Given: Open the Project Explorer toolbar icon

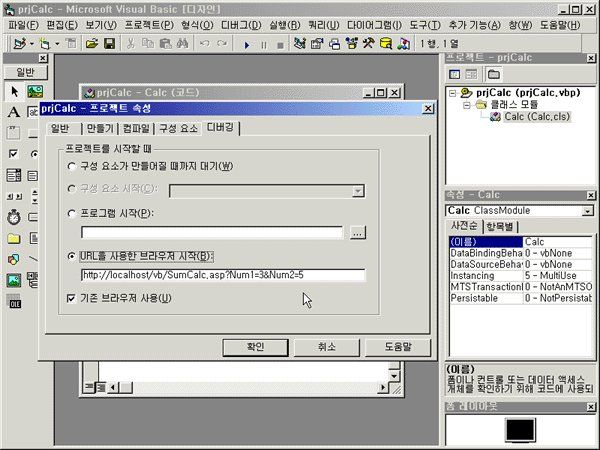Looking at the screenshot, I should tap(300, 44).
